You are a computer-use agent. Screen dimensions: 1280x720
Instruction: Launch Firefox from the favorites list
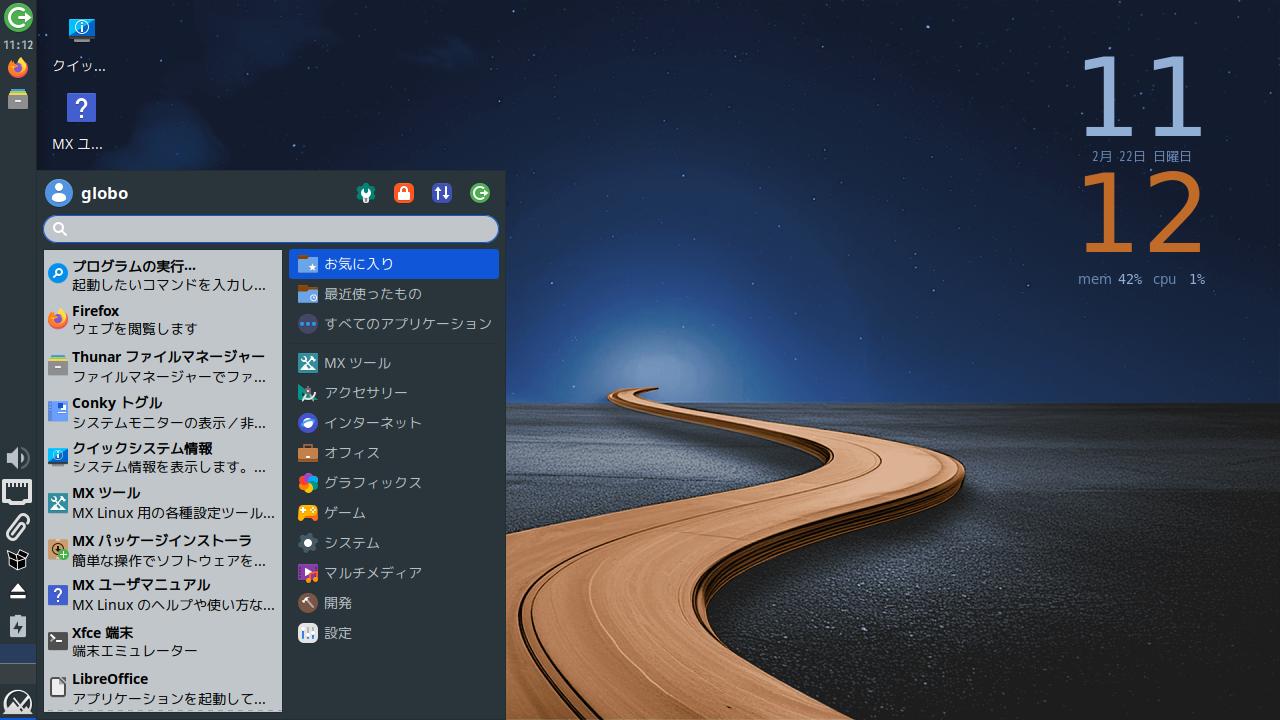pyautogui.click(x=162, y=319)
